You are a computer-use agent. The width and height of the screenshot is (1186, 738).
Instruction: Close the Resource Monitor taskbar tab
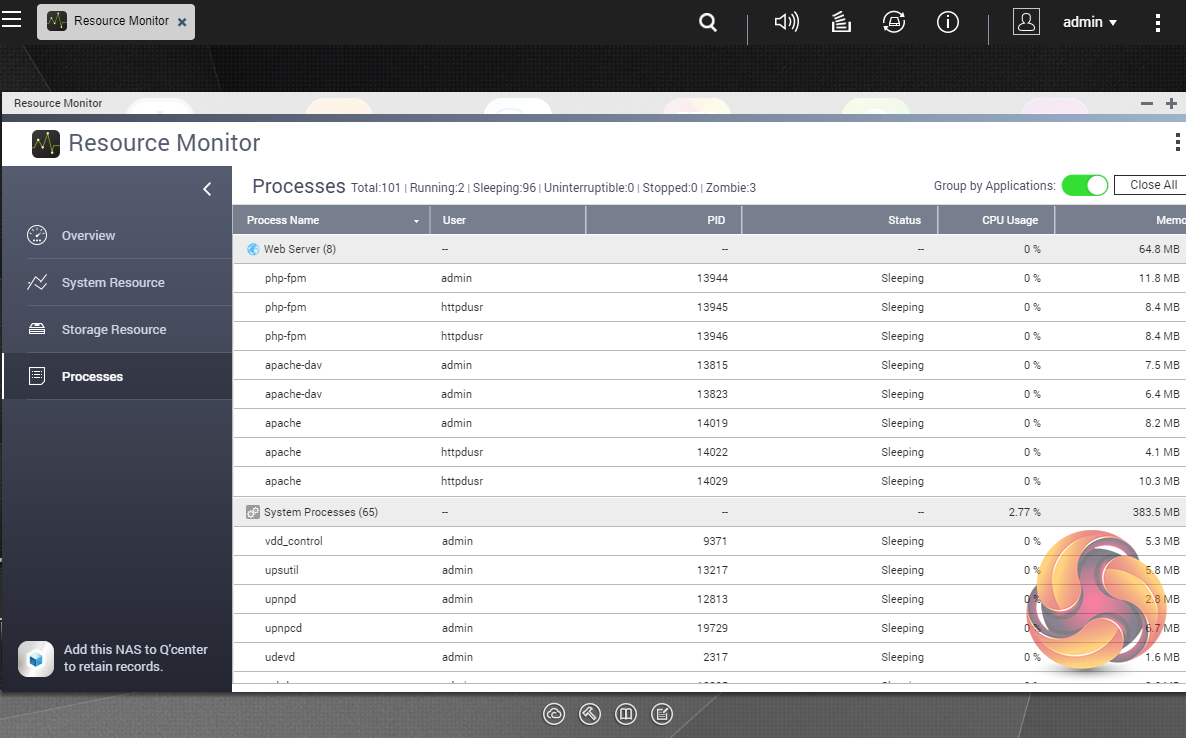pyautogui.click(x=181, y=22)
